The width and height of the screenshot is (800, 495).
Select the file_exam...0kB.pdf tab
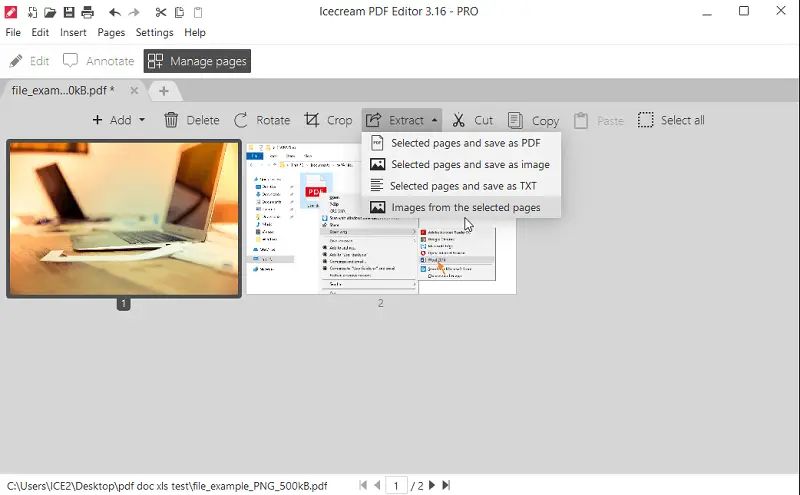coord(63,91)
